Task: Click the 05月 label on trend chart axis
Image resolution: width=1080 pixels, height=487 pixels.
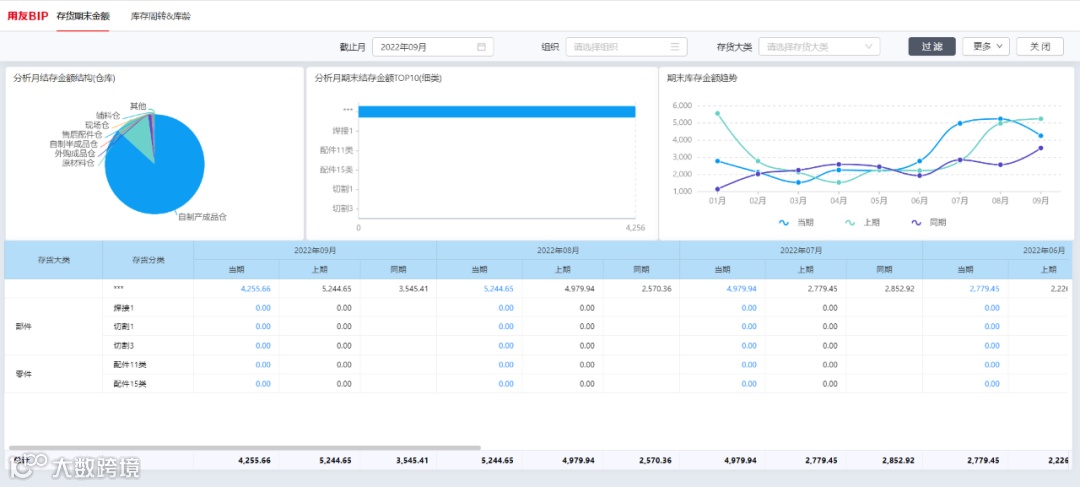Action: [x=879, y=201]
